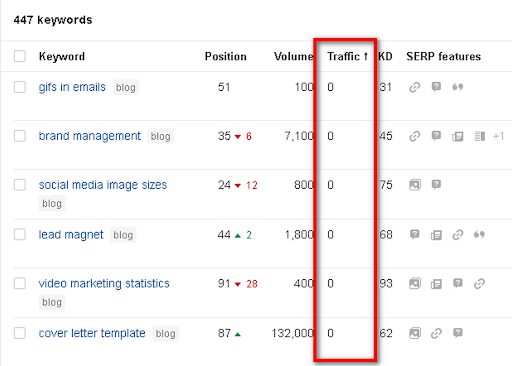
Task: Open the video marketing statistics keyword
Action: tap(104, 283)
